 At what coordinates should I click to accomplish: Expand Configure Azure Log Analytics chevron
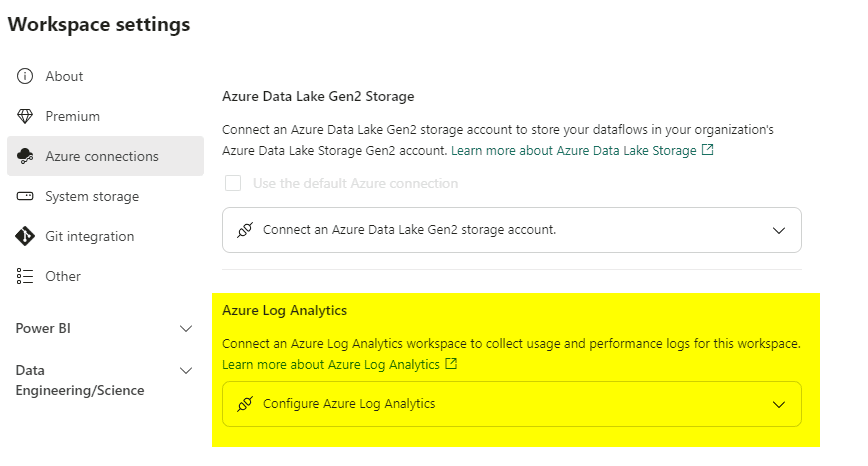click(779, 405)
